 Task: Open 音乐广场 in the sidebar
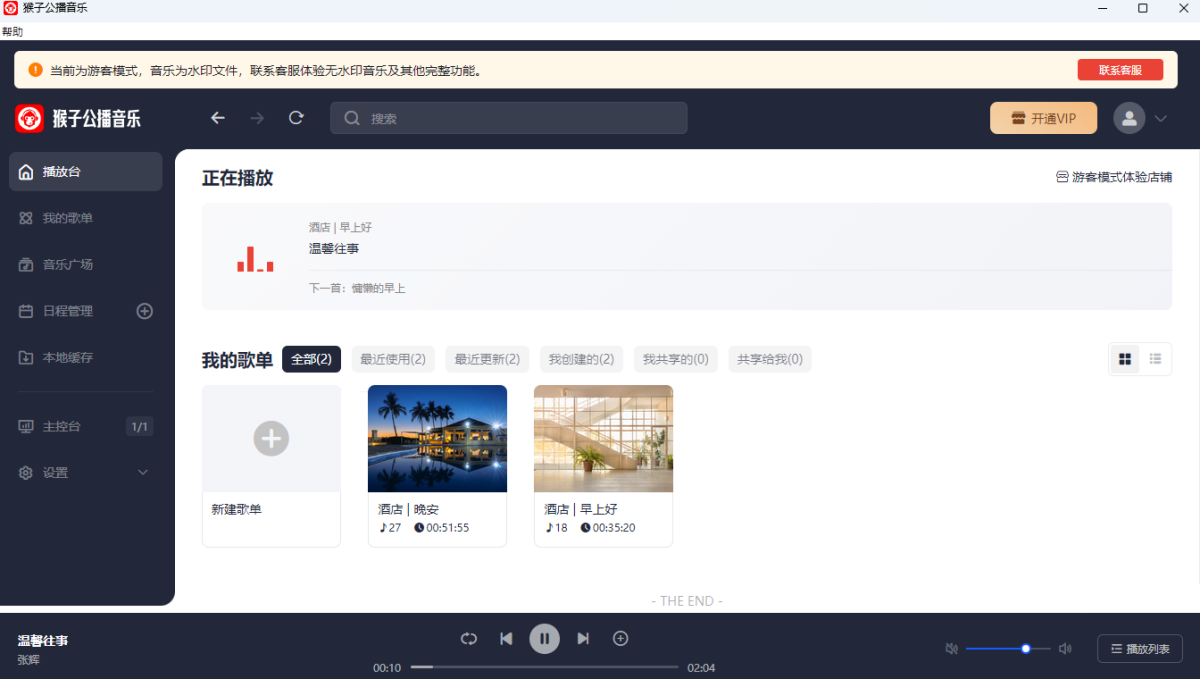coord(68,265)
